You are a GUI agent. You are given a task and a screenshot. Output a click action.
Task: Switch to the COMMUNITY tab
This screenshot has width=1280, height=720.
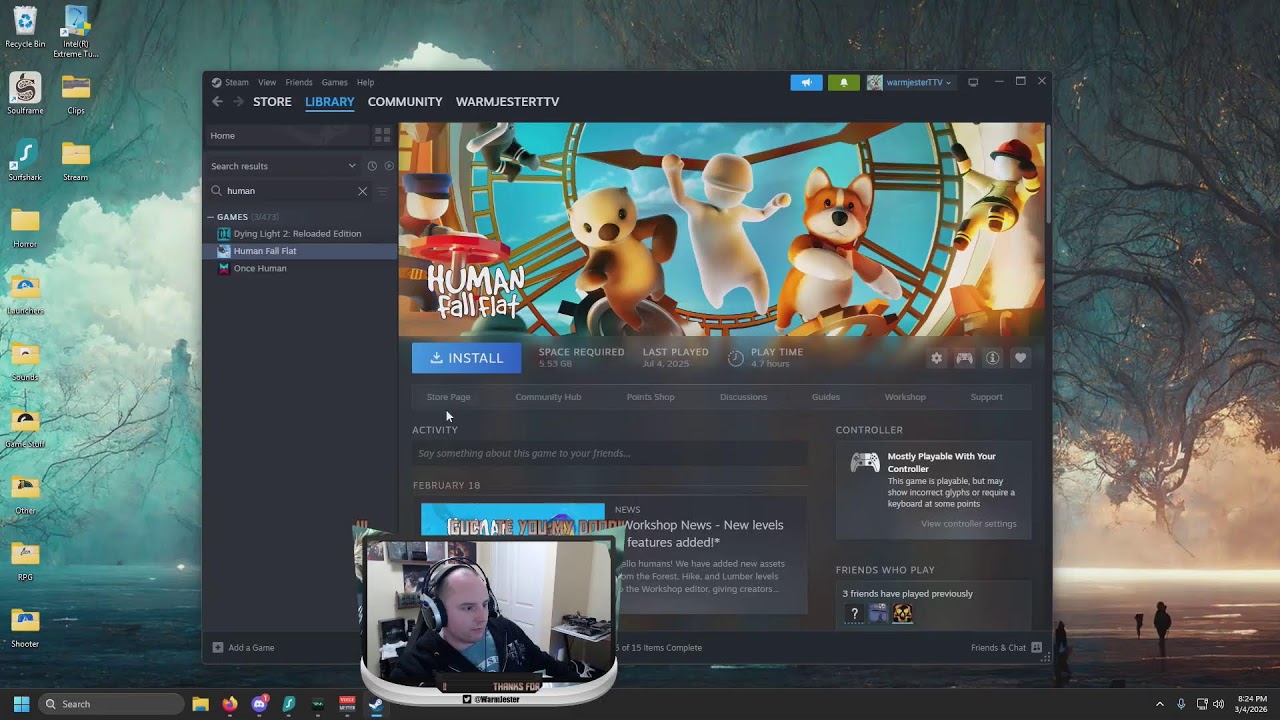pos(405,102)
